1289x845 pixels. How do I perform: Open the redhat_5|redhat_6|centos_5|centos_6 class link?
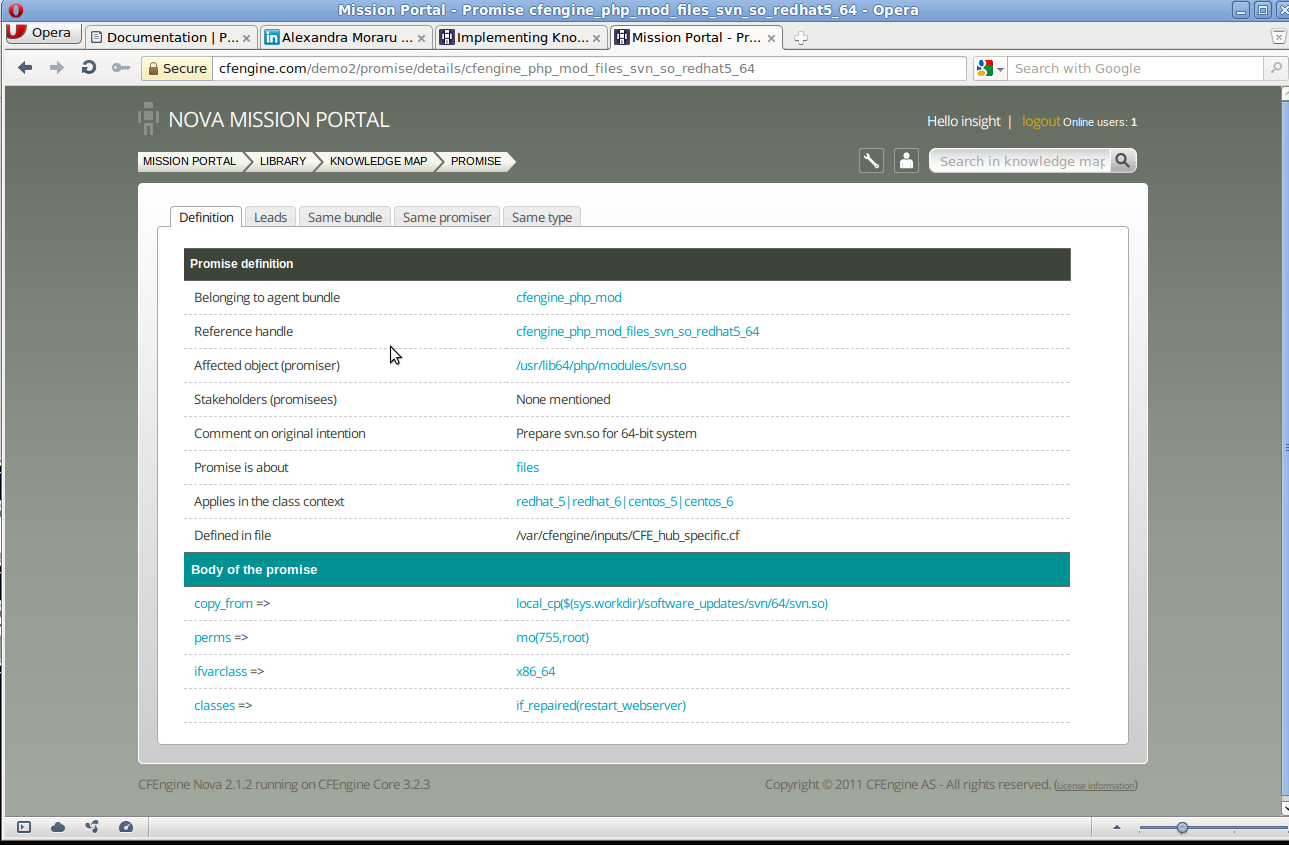click(625, 501)
